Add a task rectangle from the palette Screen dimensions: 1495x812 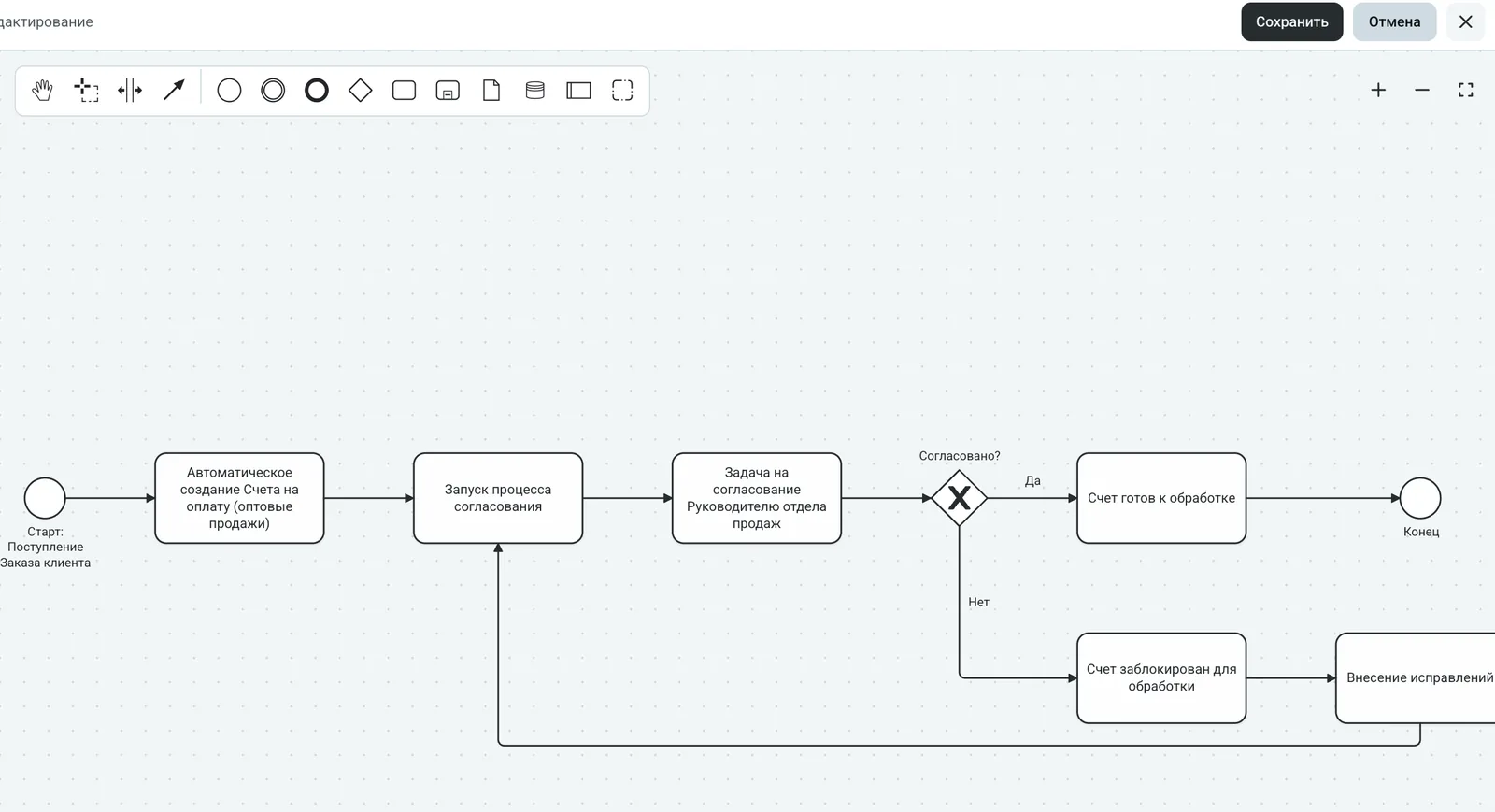coord(404,91)
